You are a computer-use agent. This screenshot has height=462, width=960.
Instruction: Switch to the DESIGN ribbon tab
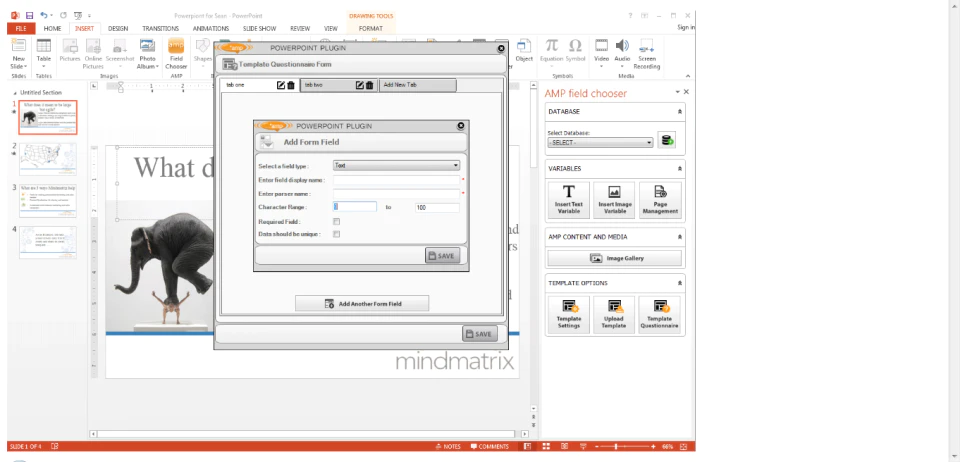118,28
